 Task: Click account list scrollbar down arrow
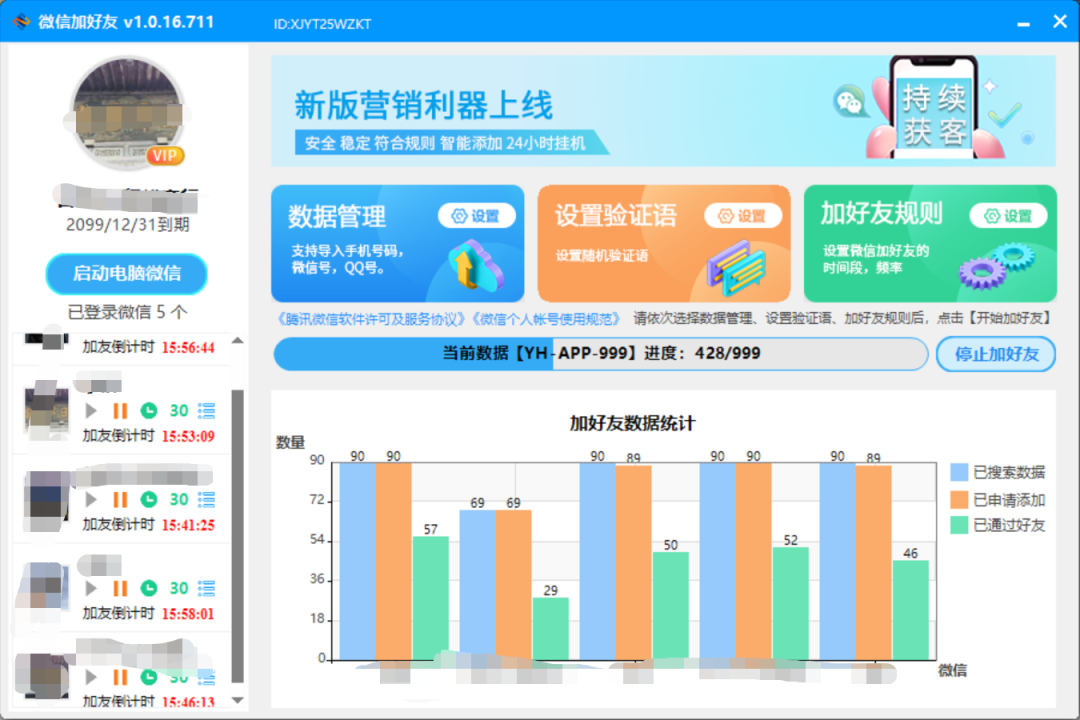(238, 700)
